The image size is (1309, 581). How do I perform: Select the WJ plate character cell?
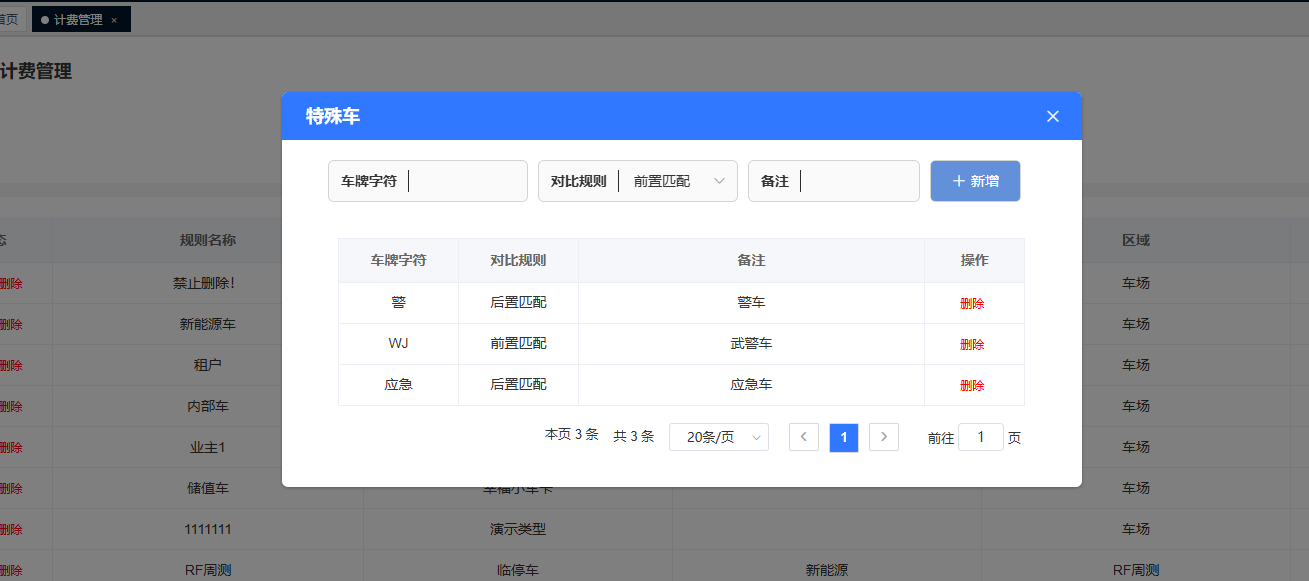click(x=399, y=343)
